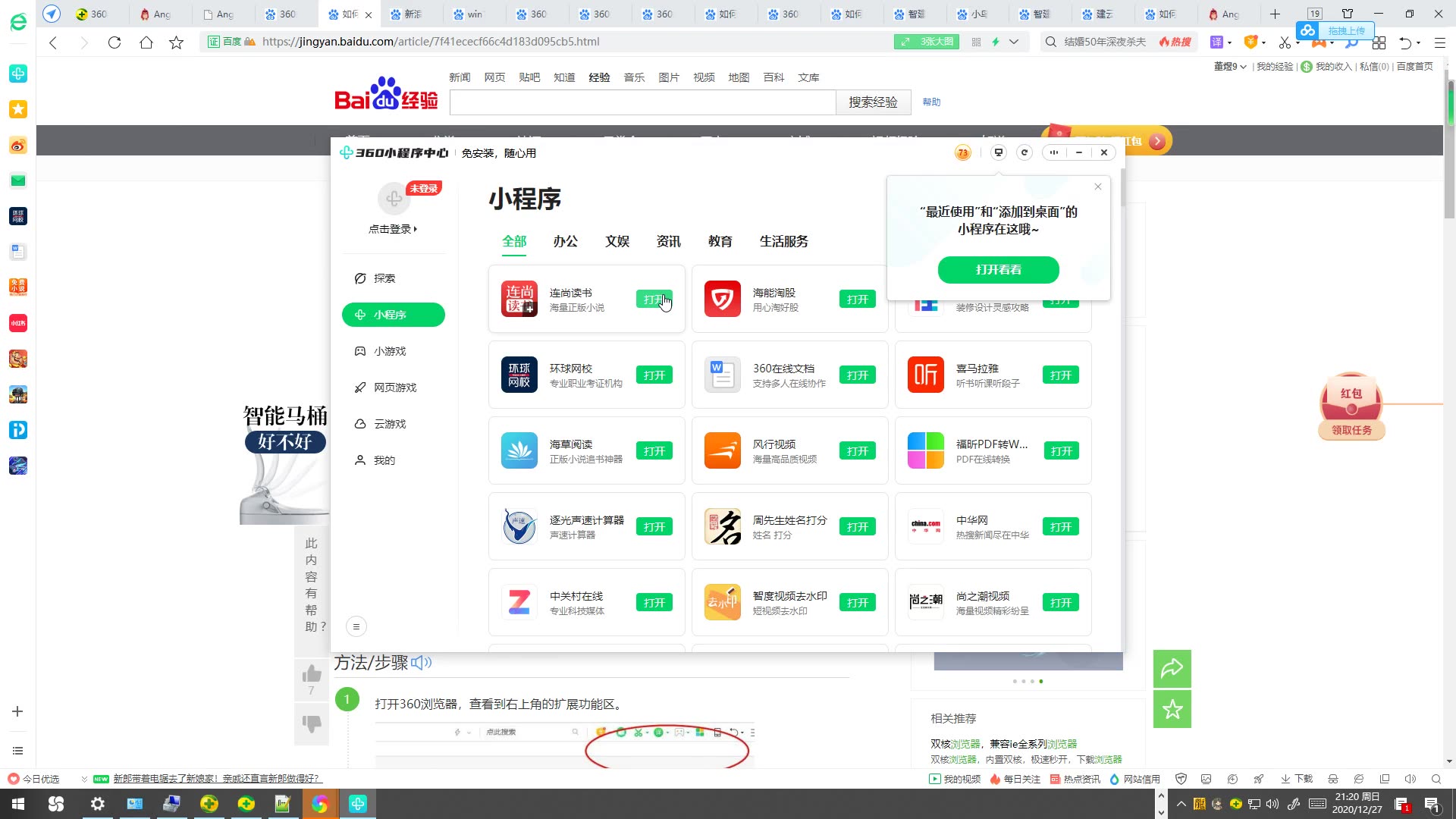Click the 搜索经验 button
Image resolution: width=1456 pixels, height=819 pixels.
pyautogui.click(x=873, y=102)
